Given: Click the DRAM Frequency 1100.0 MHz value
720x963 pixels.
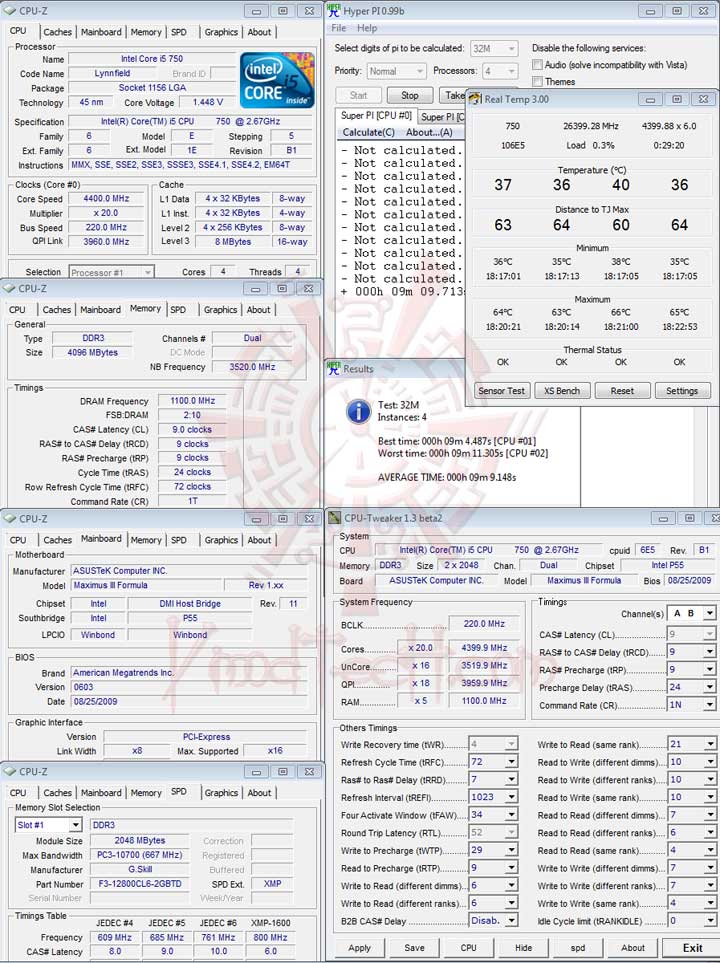Looking at the screenshot, I should coord(192,400).
